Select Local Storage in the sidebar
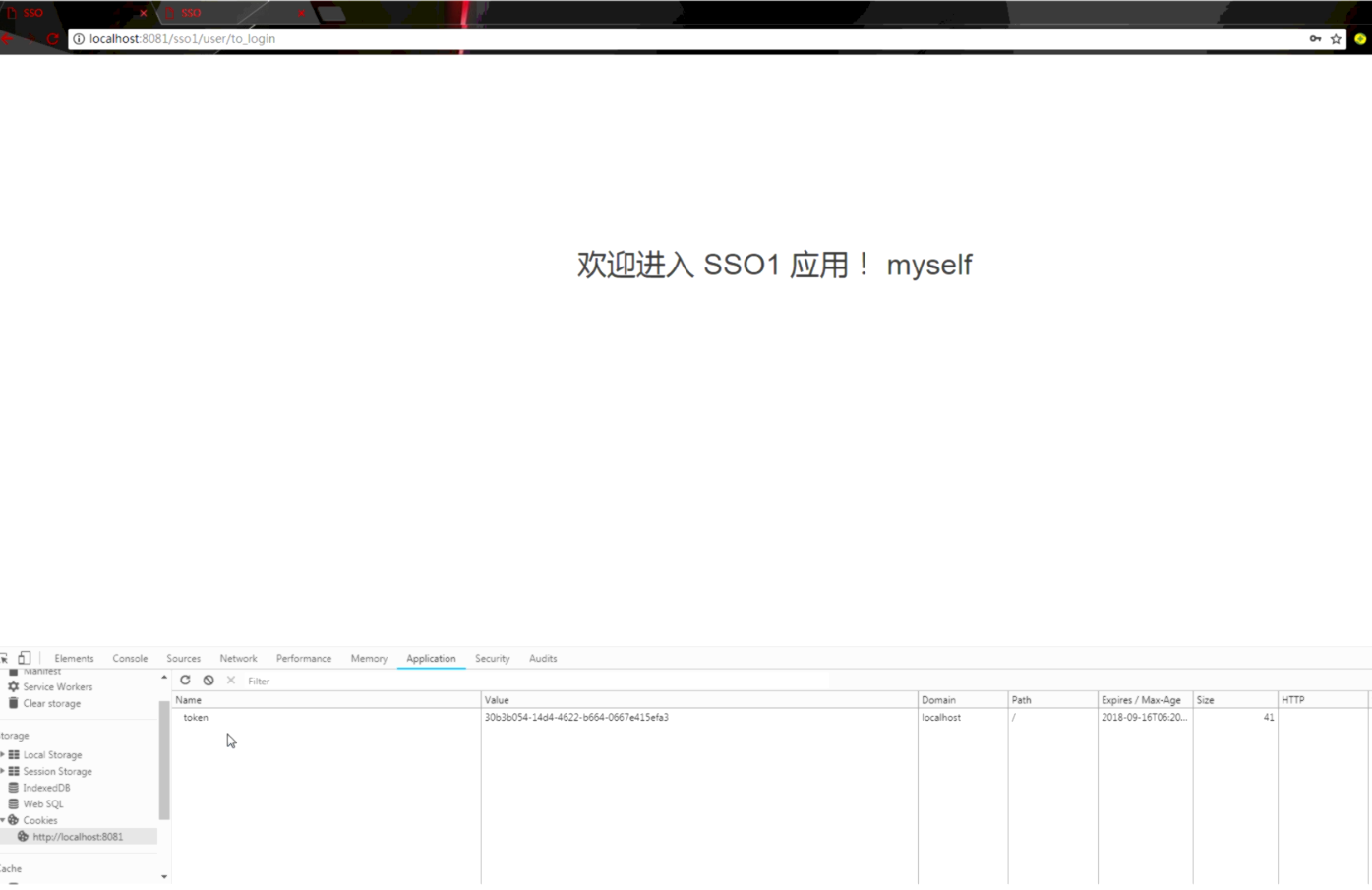Viewport: 1372px width, 890px height. [x=52, y=755]
